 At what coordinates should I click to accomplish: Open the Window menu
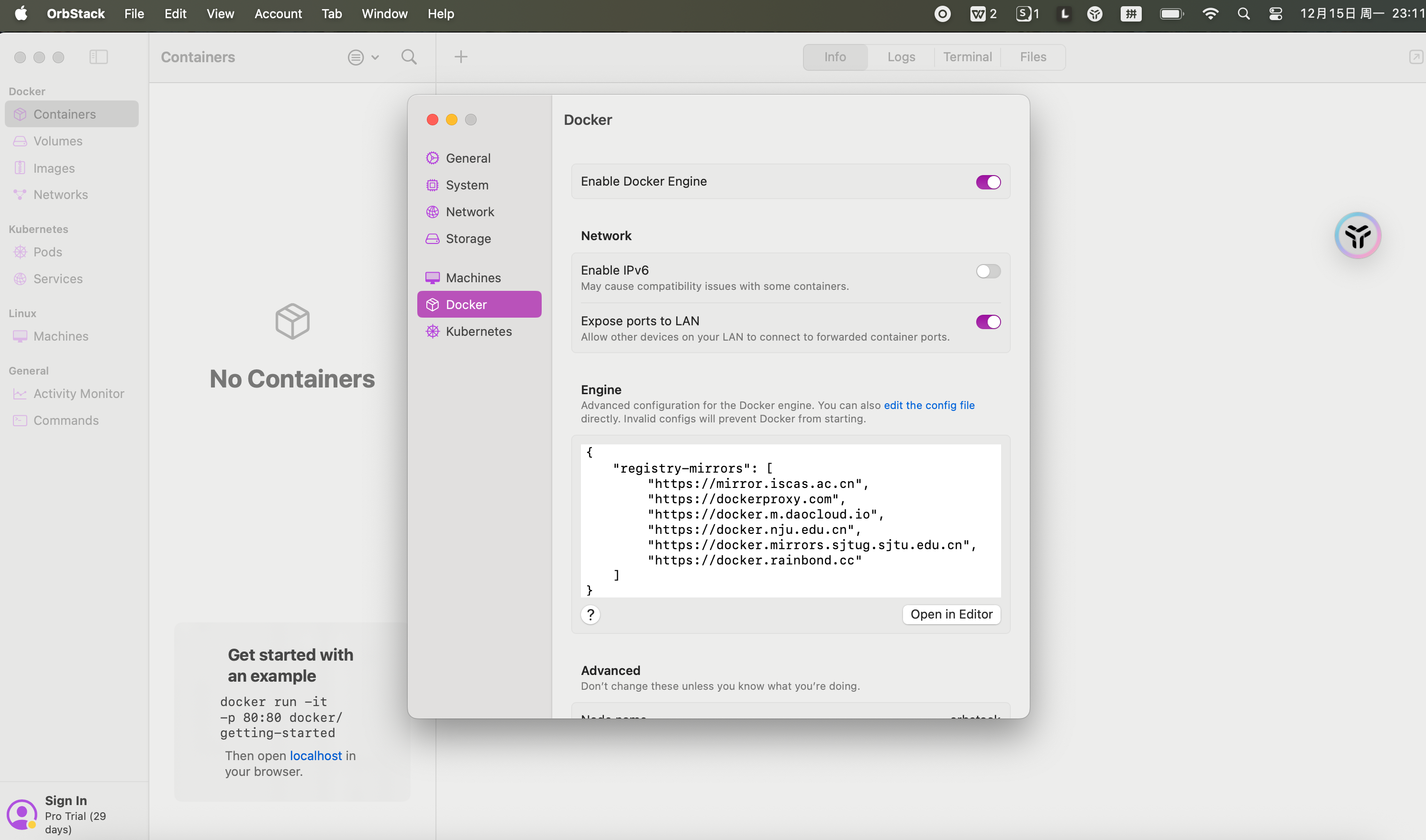pyautogui.click(x=384, y=13)
